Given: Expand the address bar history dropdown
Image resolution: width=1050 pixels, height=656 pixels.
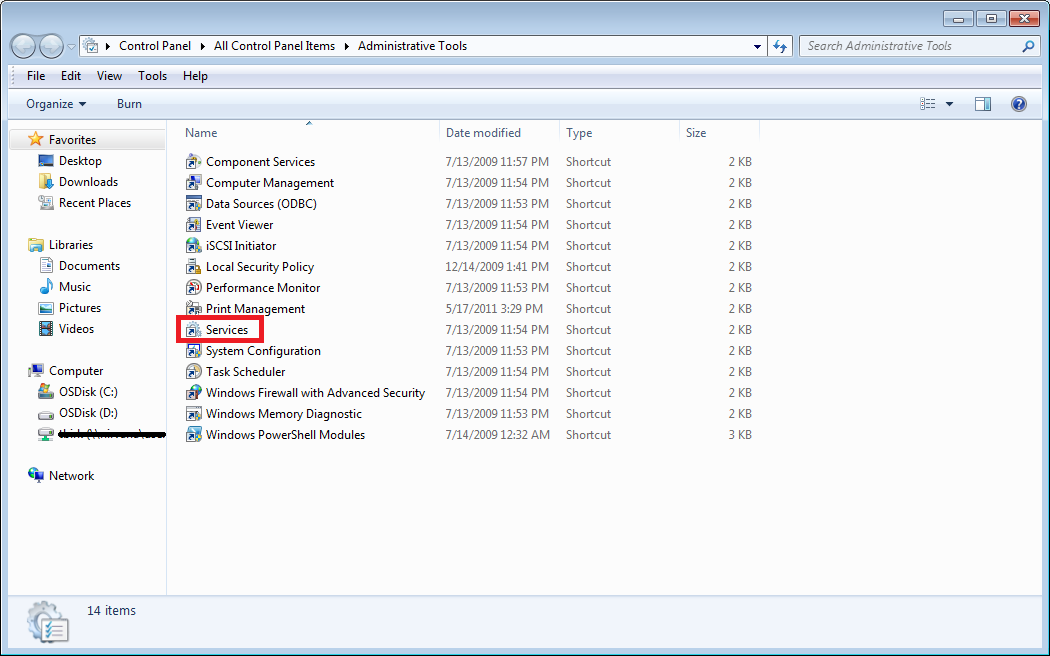Looking at the screenshot, I should coord(757,46).
